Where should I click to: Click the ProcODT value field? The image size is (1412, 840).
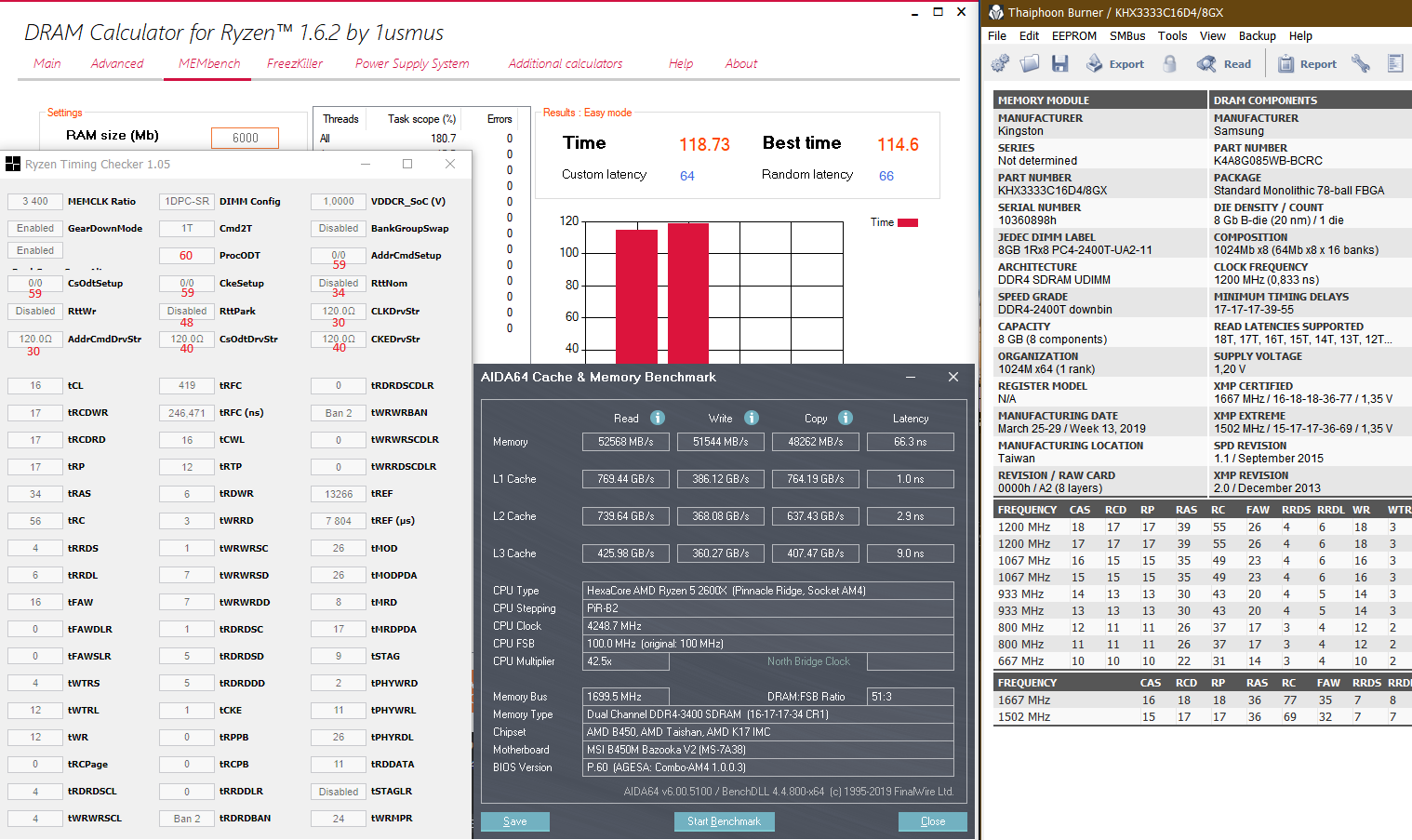[x=187, y=255]
